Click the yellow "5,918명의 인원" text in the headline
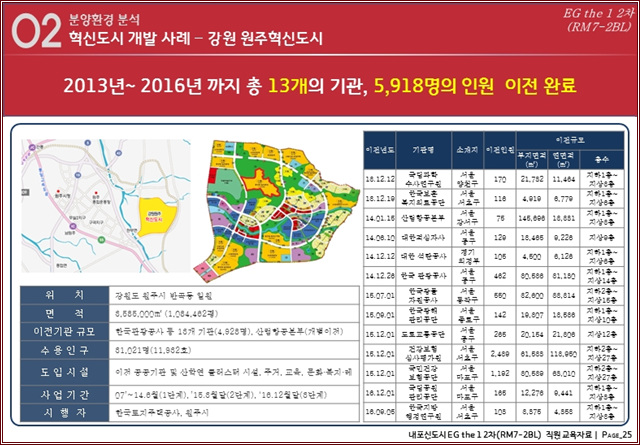Image resolution: width=640 pixels, height=445 pixels. point(433,86)
